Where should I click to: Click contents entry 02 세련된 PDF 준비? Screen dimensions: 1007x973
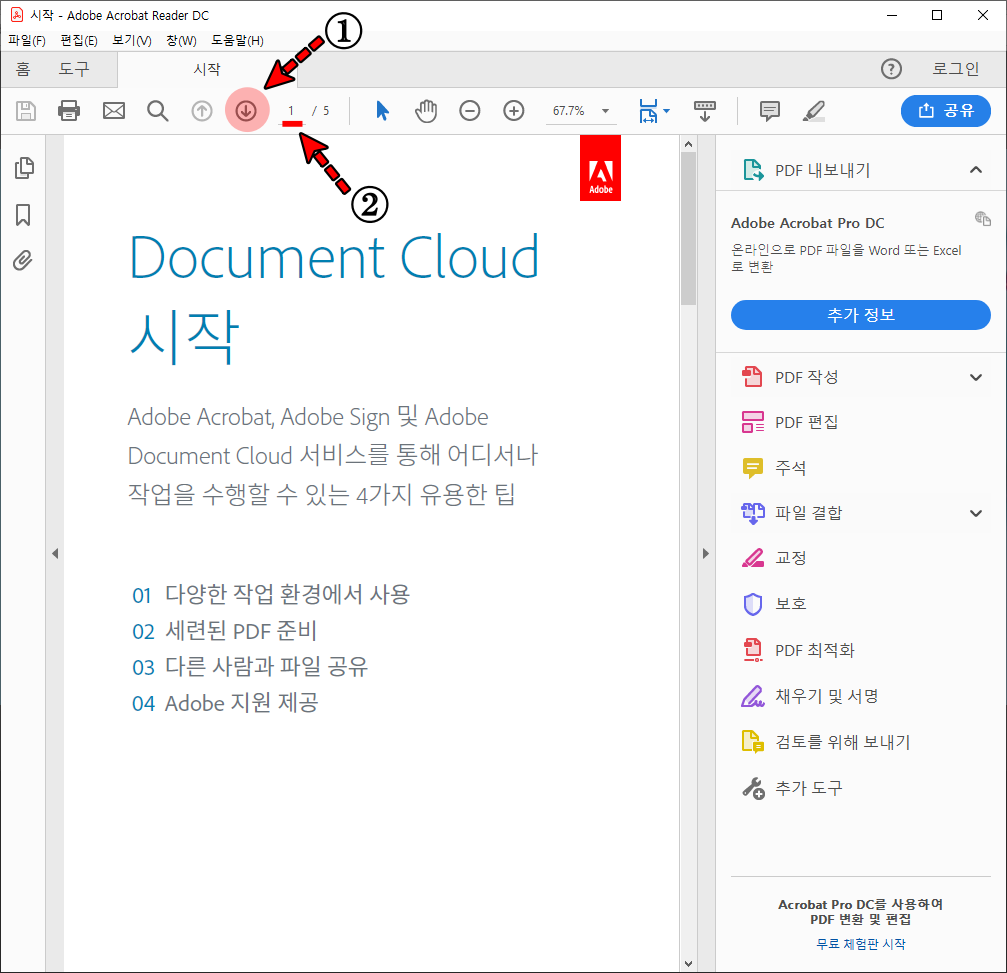(224, 631)
